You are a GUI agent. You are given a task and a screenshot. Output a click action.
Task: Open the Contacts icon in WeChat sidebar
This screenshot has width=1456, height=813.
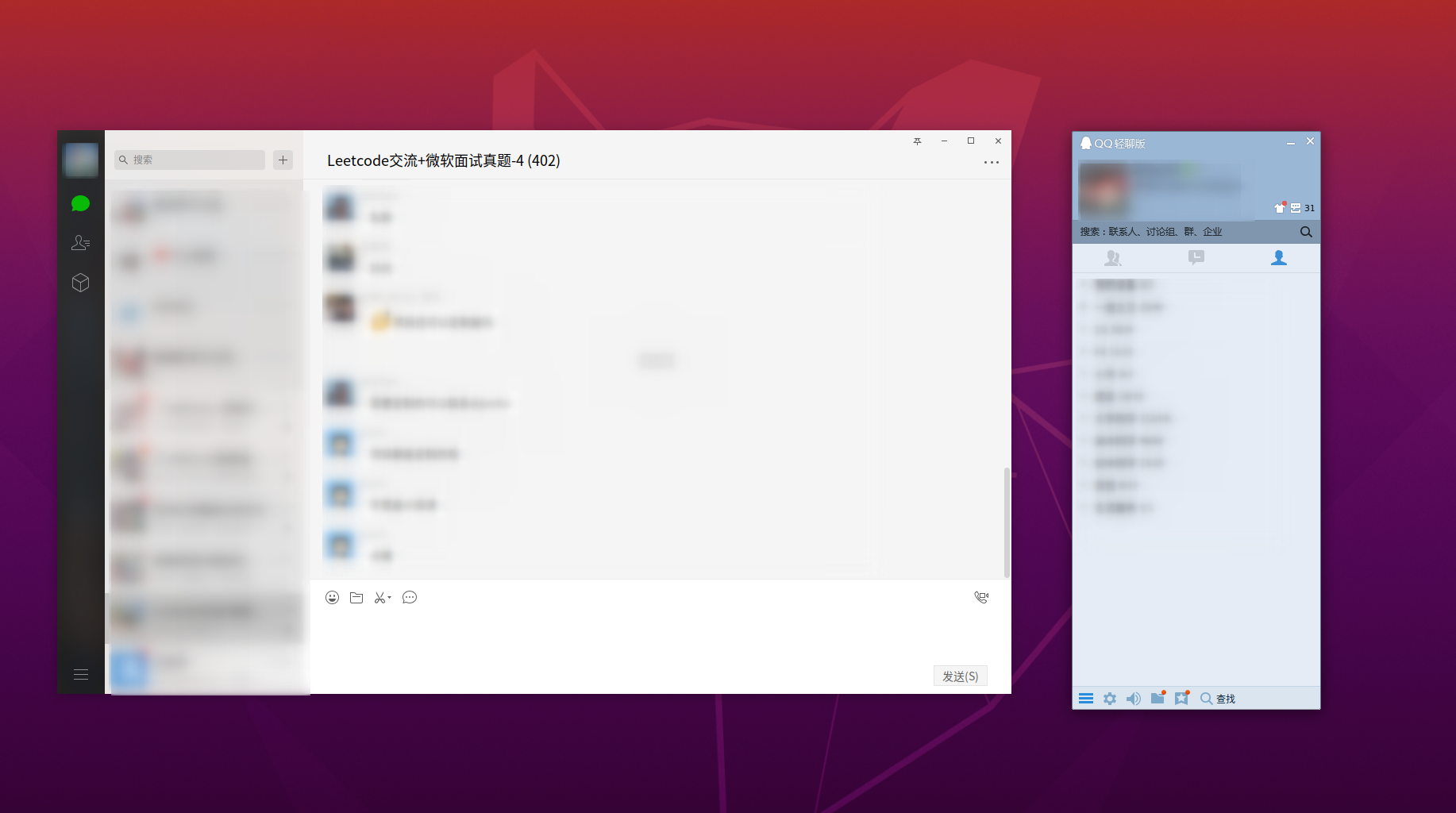click(80, 243)
